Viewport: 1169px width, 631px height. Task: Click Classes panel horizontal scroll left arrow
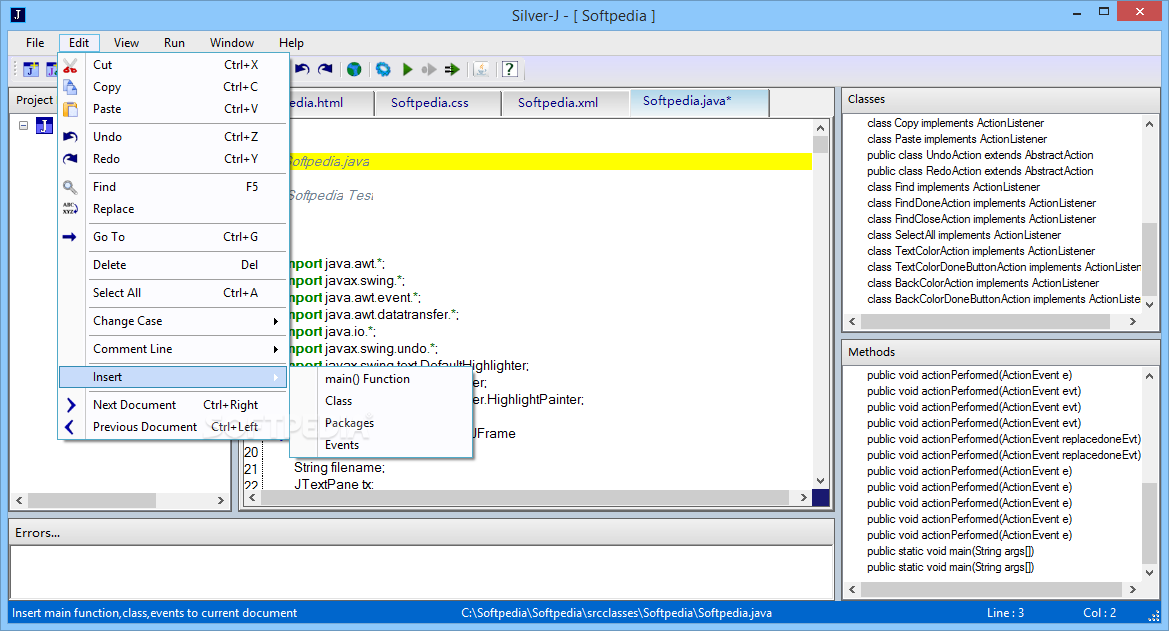click(x=853, y=321)
